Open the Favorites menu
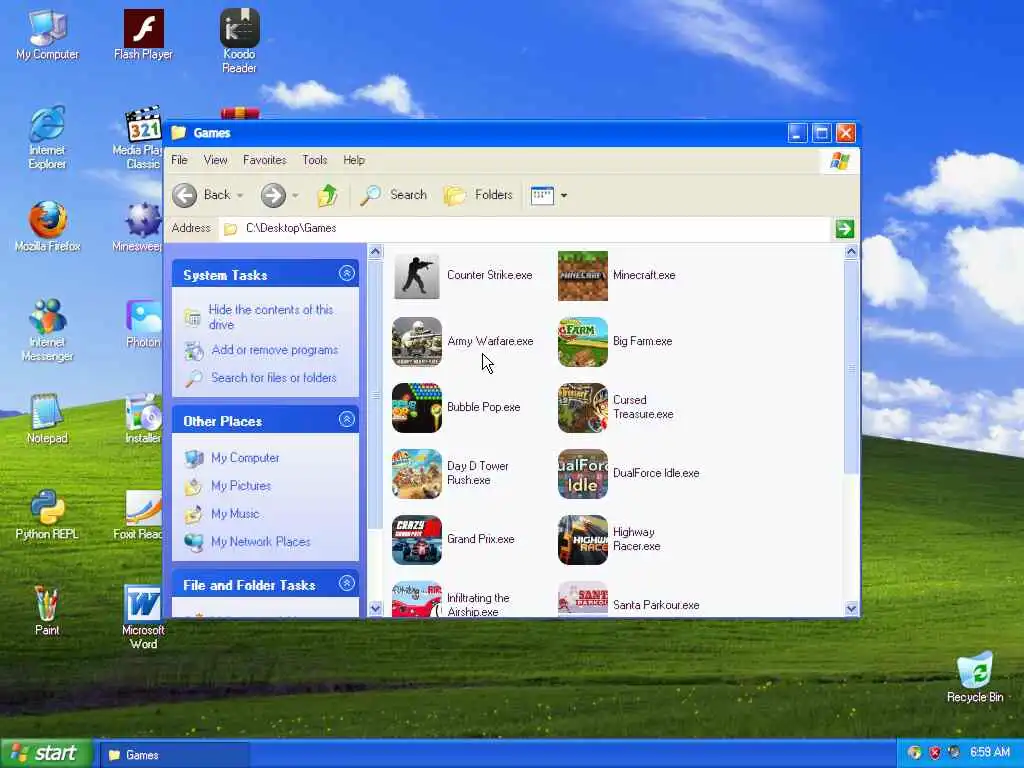The image size is (1024, 768). pos(264,160)
